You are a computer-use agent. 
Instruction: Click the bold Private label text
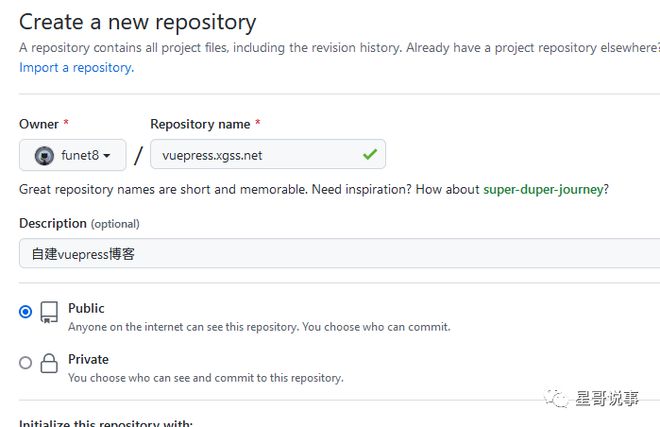88,359
